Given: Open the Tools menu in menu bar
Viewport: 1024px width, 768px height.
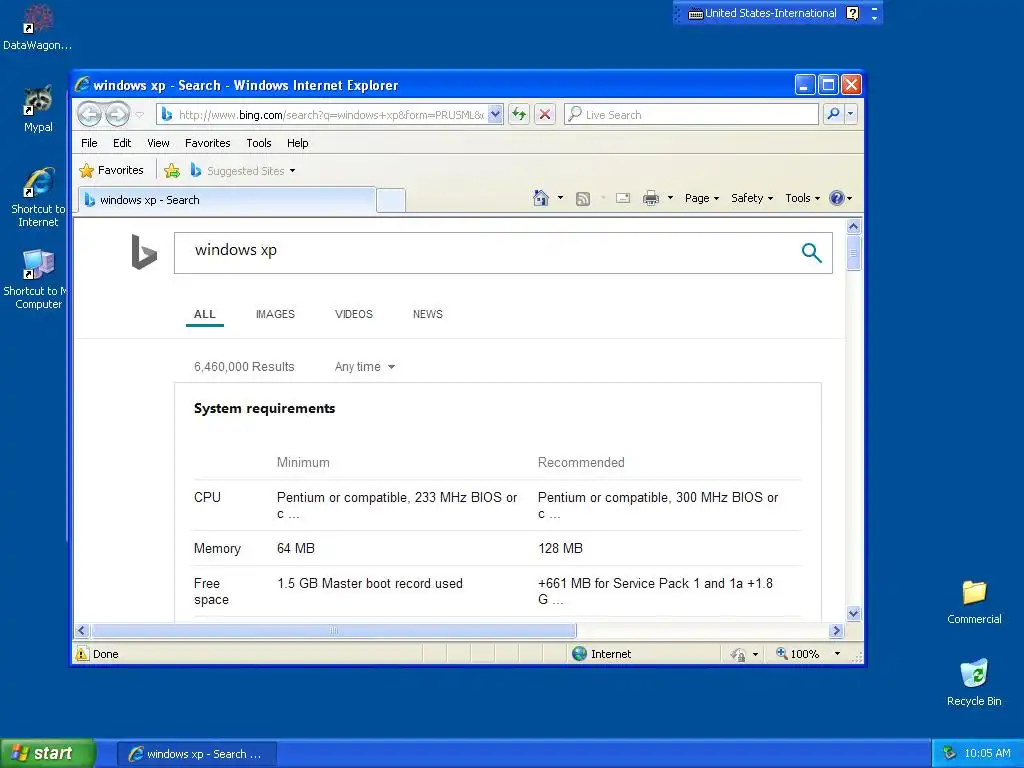Looking at the screenshot, I should point(259,143).
